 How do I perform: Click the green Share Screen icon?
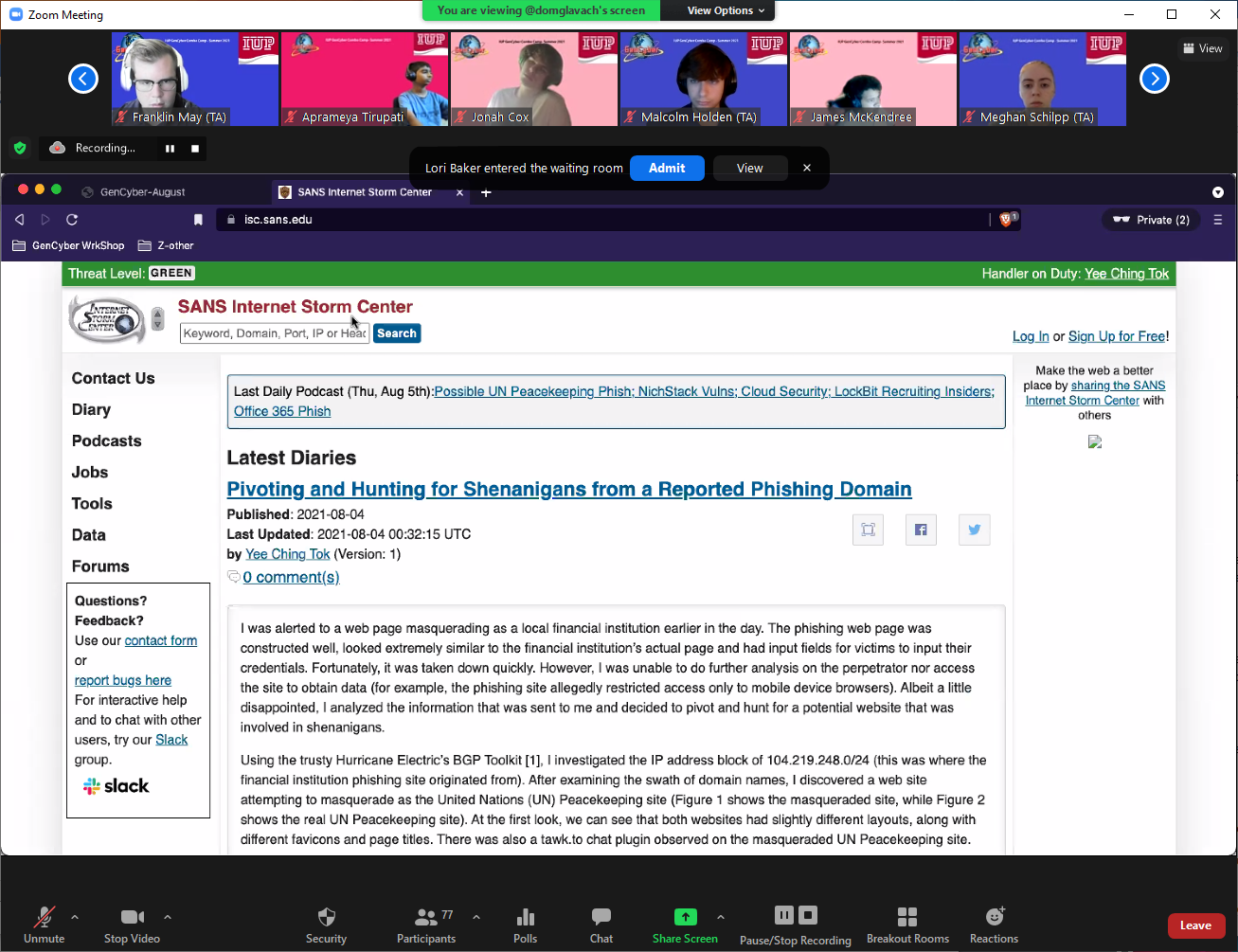[x=685, y=916]
